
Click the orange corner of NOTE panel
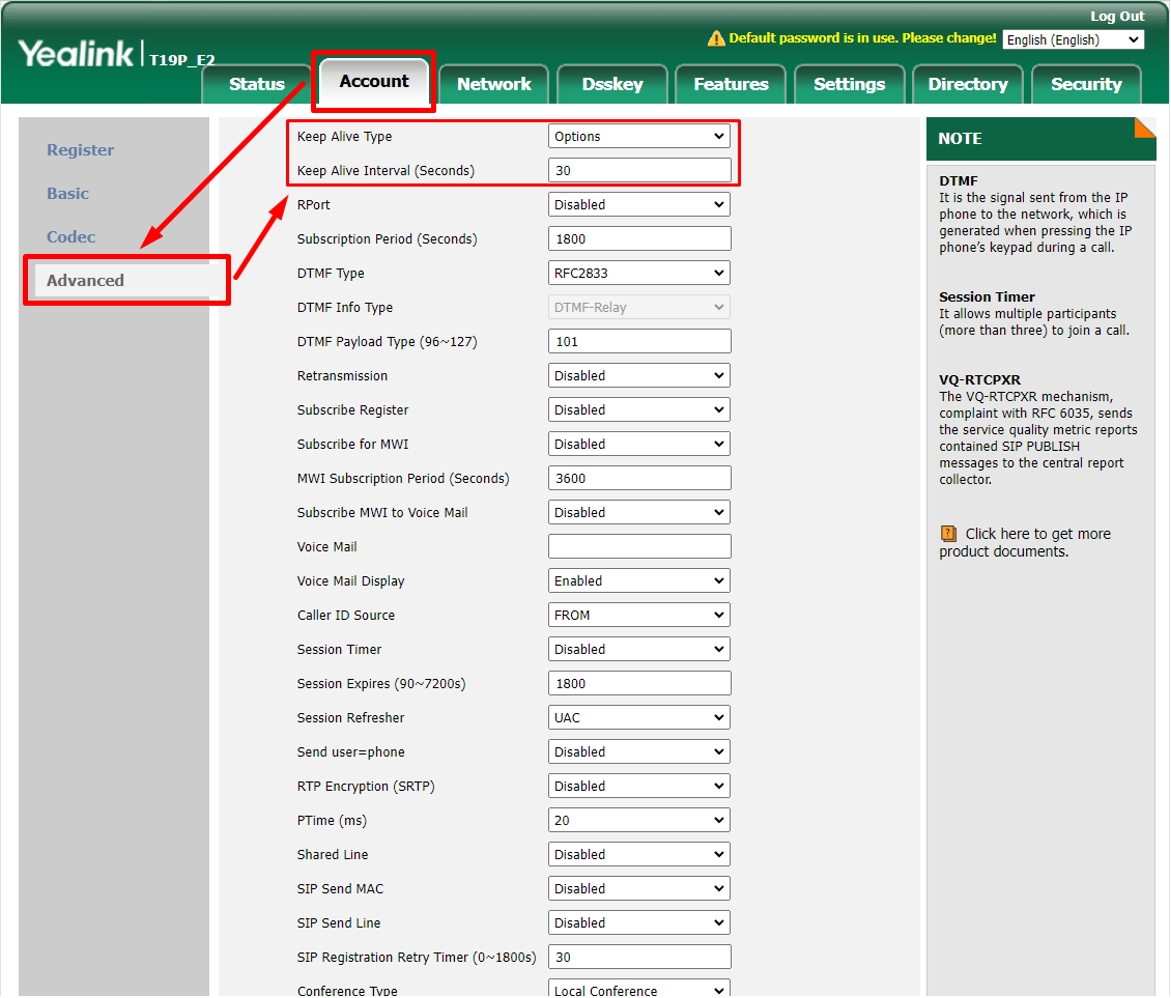pos(1145,127)
